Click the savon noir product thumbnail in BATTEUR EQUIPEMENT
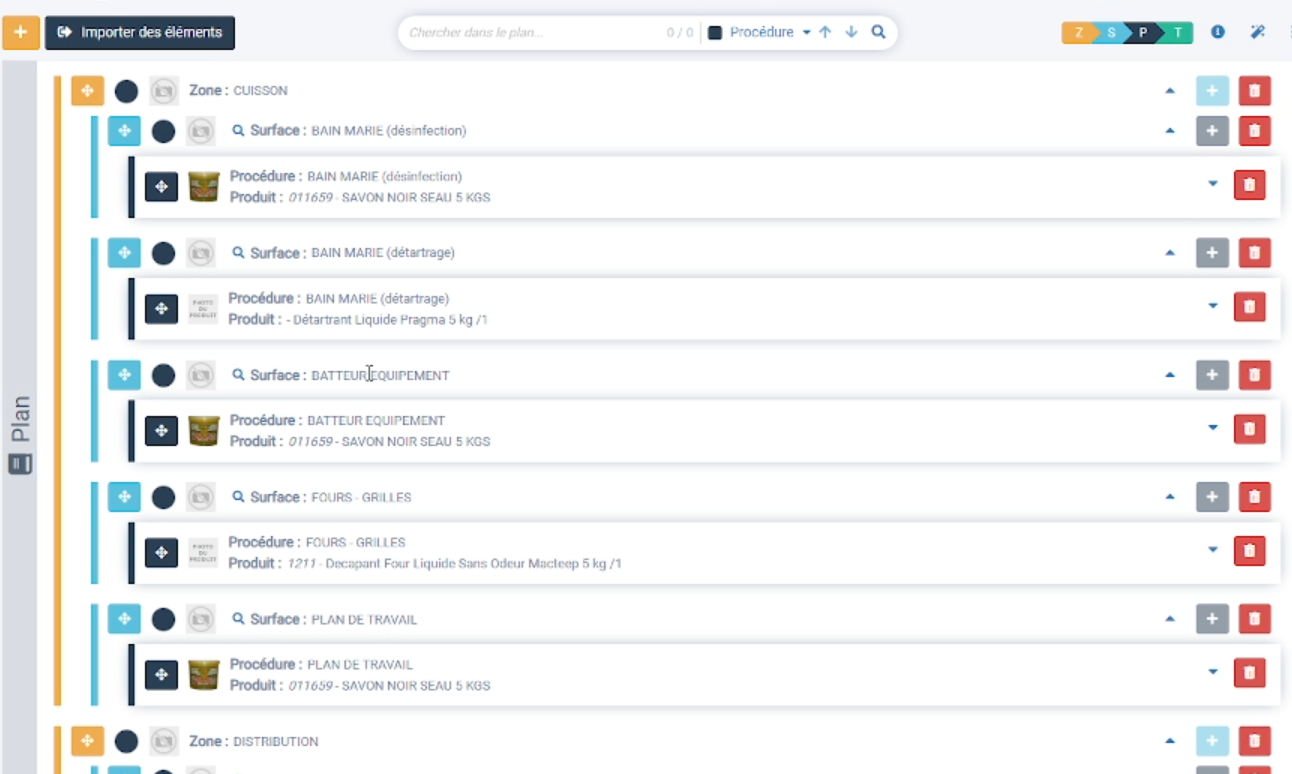The width and height of the screenshot is (1292, 774). 204,431
